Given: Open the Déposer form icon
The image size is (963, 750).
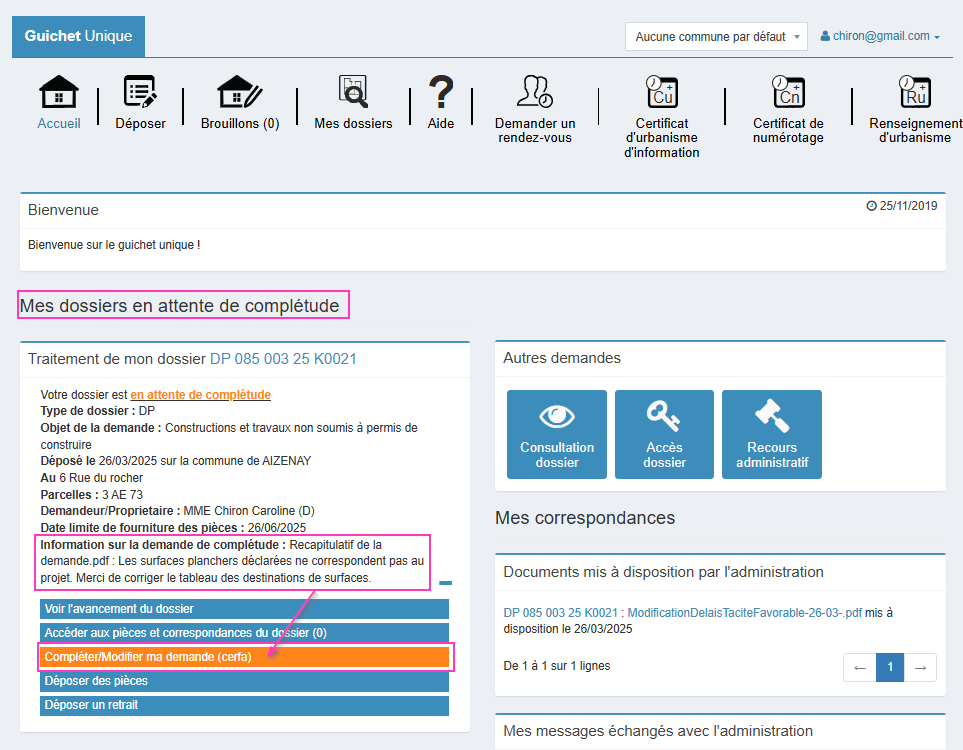Looking at the screenshot, I should pos(140,92).
